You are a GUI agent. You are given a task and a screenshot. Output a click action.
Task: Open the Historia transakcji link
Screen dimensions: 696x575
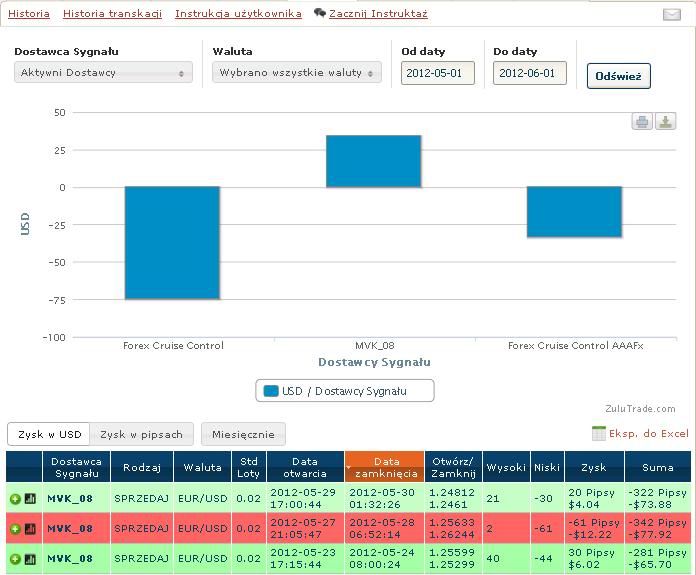tap(112, 13)
